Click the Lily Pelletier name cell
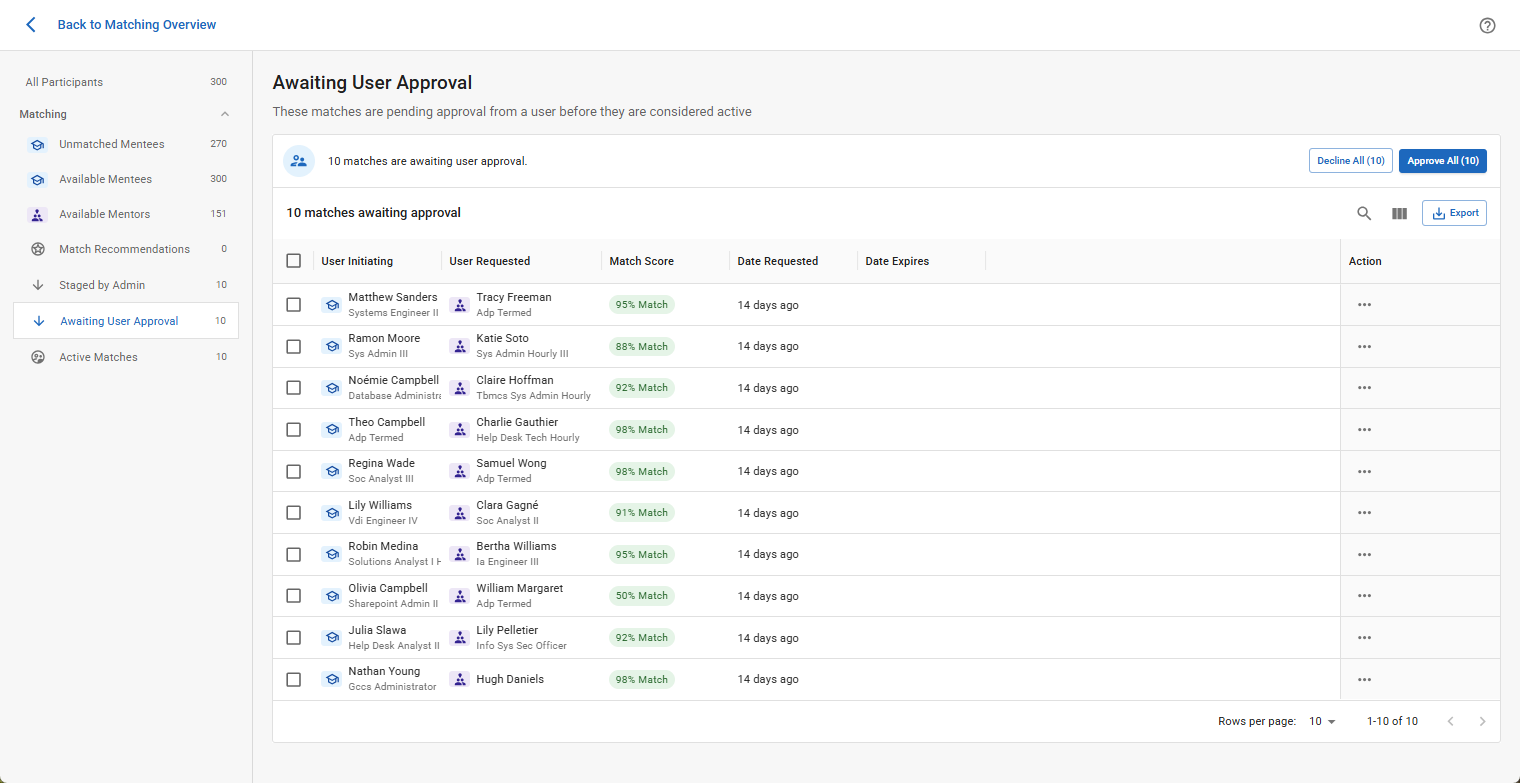Viewport: 1520px width, 783px height. [x=507, y=630]
